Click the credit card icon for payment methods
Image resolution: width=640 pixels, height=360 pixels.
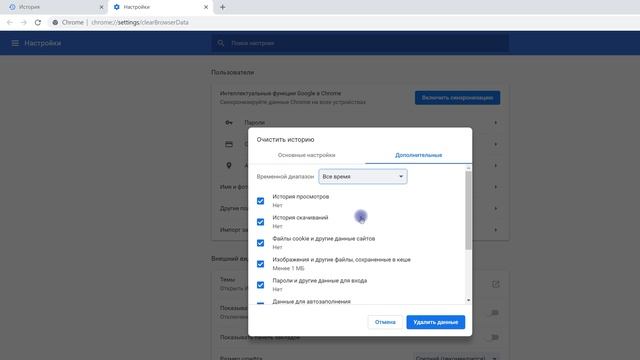tap(229, 144)
